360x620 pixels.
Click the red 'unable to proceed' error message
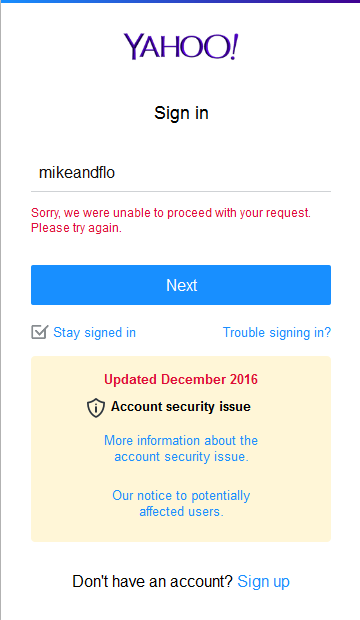171,220
